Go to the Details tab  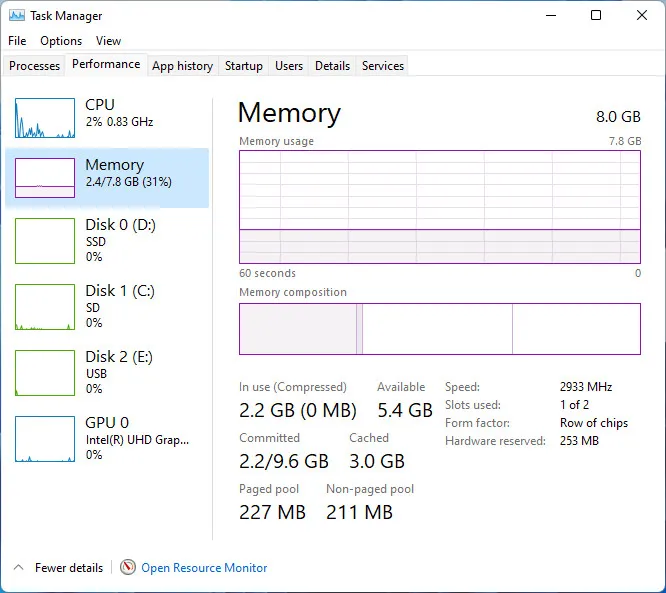(x=332, y=66)
